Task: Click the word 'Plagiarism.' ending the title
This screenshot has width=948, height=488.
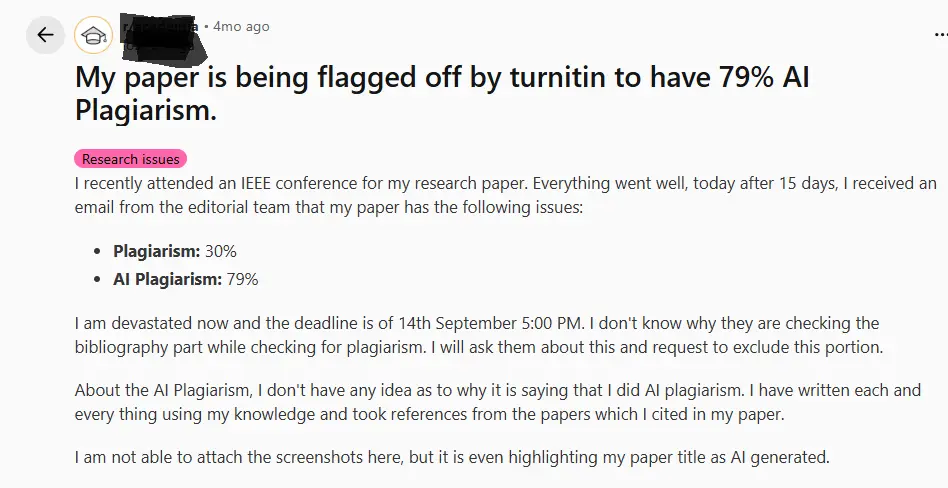Action: click(x=146, y=111)
